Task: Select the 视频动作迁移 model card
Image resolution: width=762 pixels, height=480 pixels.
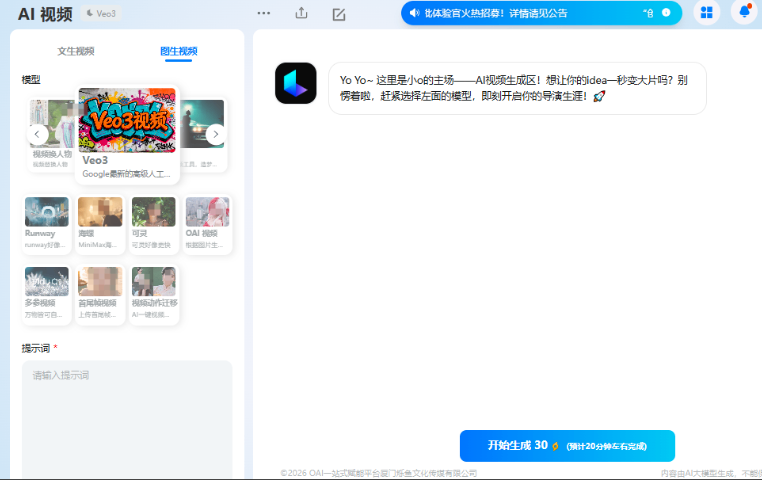Action: click(154, 294)
